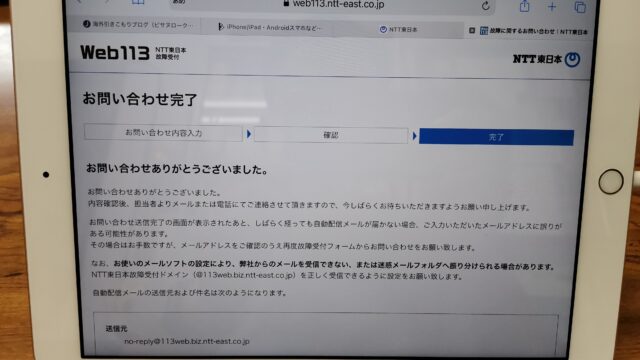Image resolution: width=640 pixels, height=360 pixels.
Task: Show the Safari tab overview icon
Action: tap(580, 7)
